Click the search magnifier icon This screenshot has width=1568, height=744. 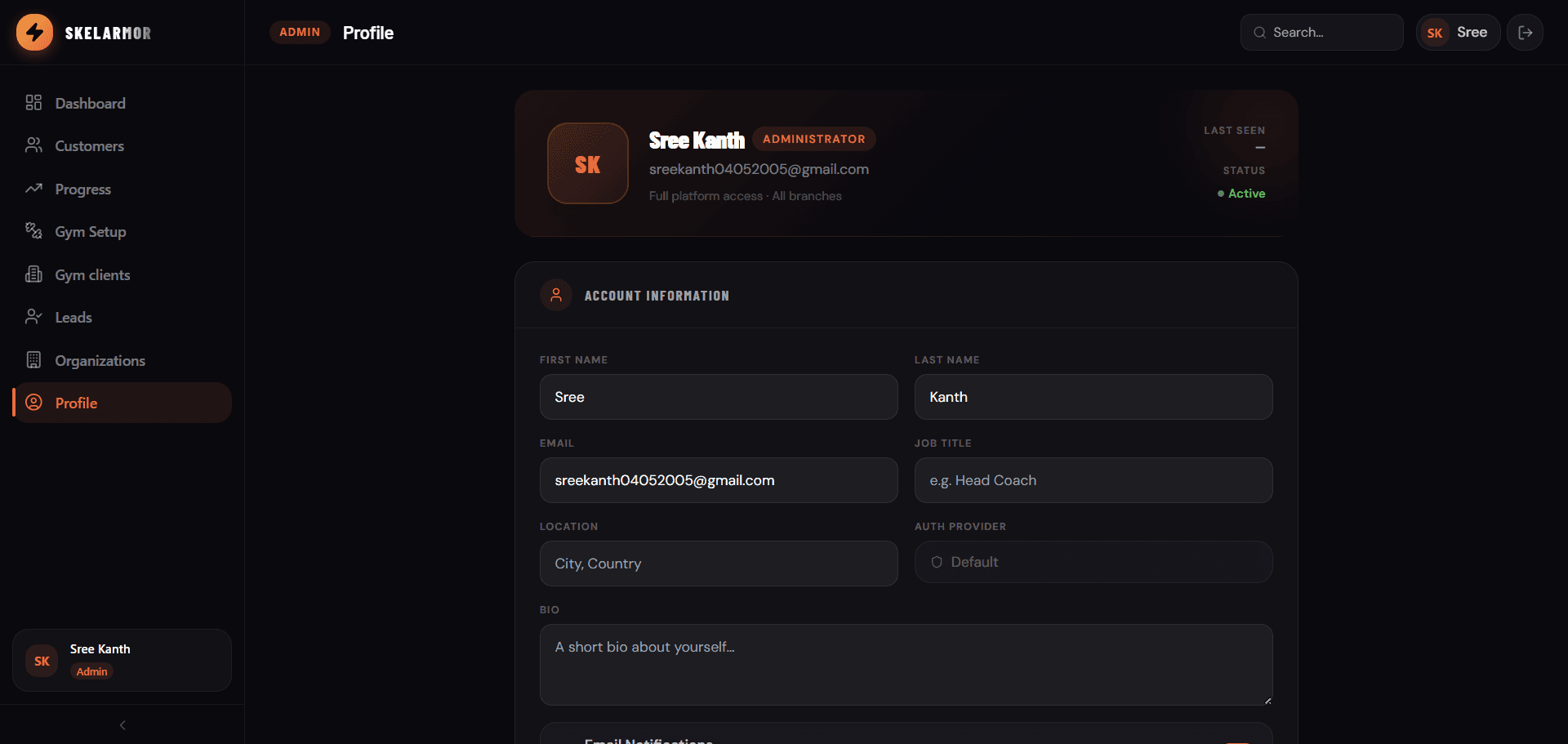[1260, 33]
